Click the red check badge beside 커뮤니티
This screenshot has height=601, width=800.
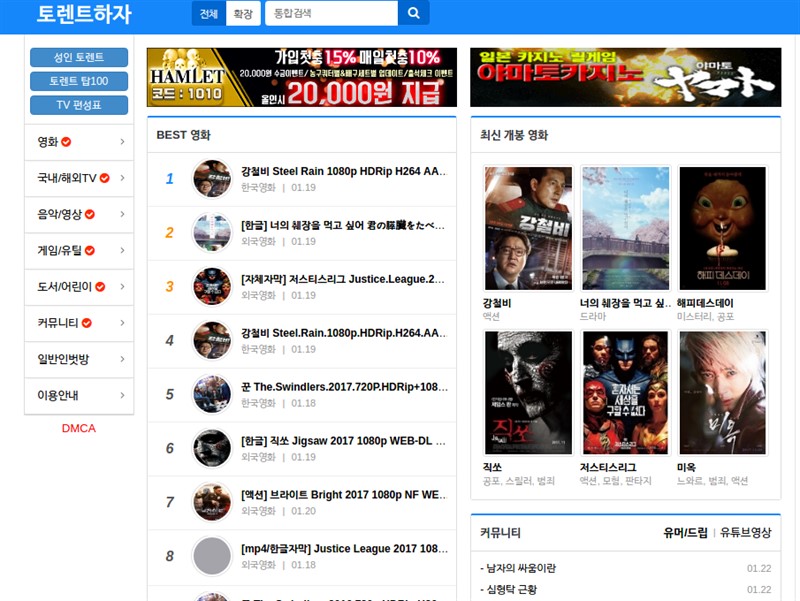click(87, 323)
